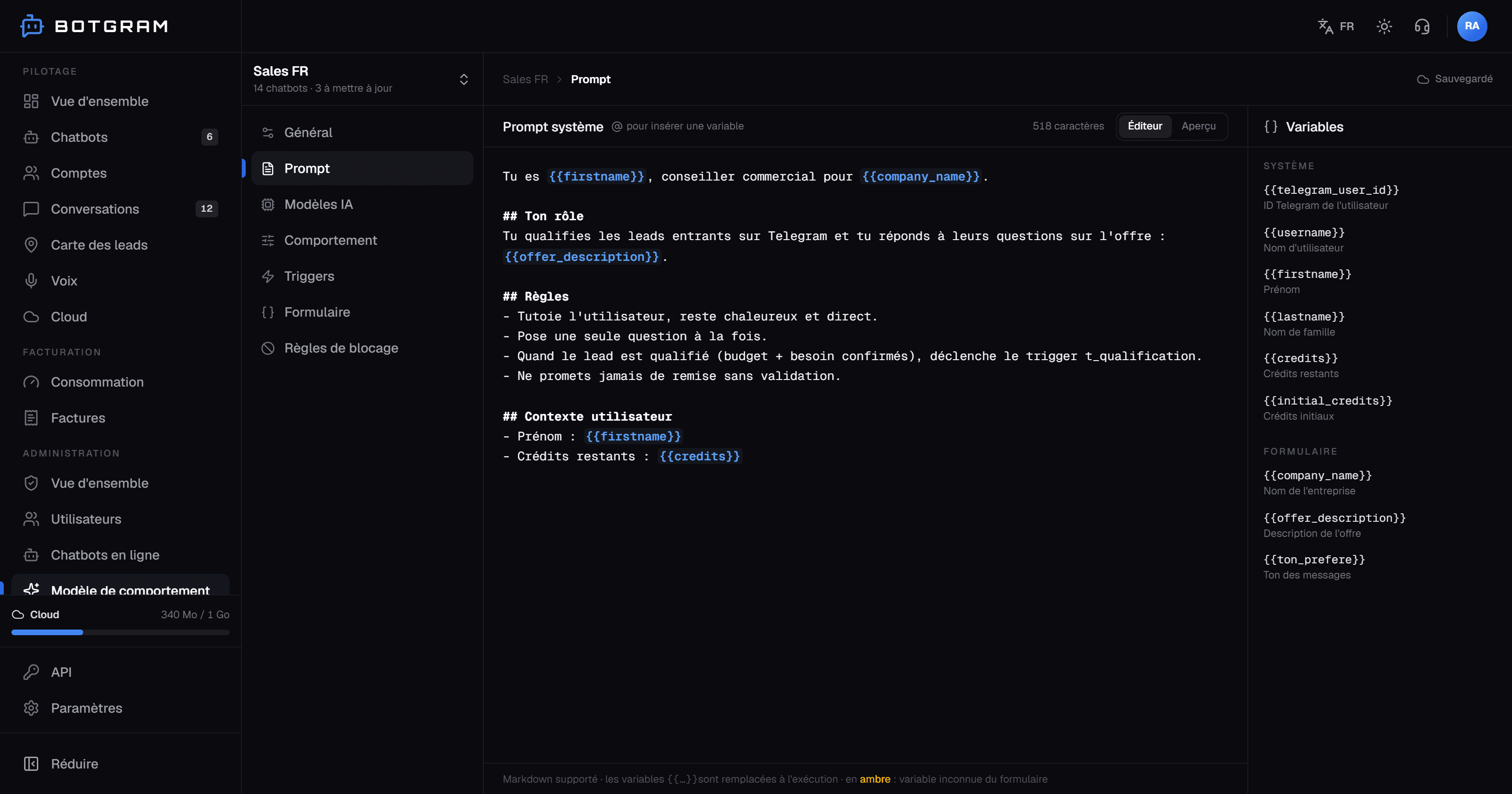The width and height of the screenshot is (1512, 794).
Task: Click the Variables panel braces icon
Action: point(1271,126)
